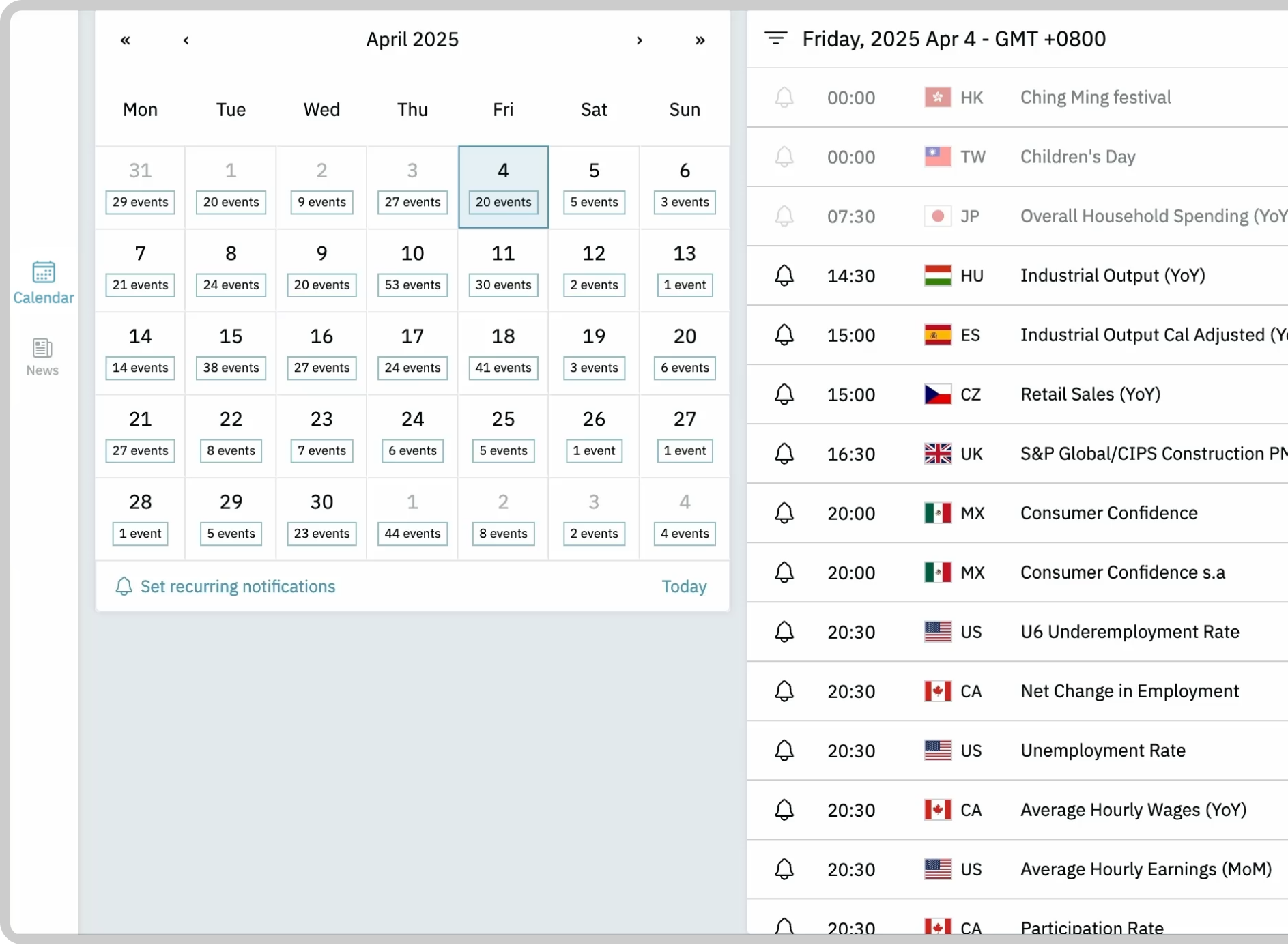Image resolution: width=1288 pixels, height=945 pixels.
Task: Open the U6 Underemployment Rate event
Action: [x=1130, y=632]
